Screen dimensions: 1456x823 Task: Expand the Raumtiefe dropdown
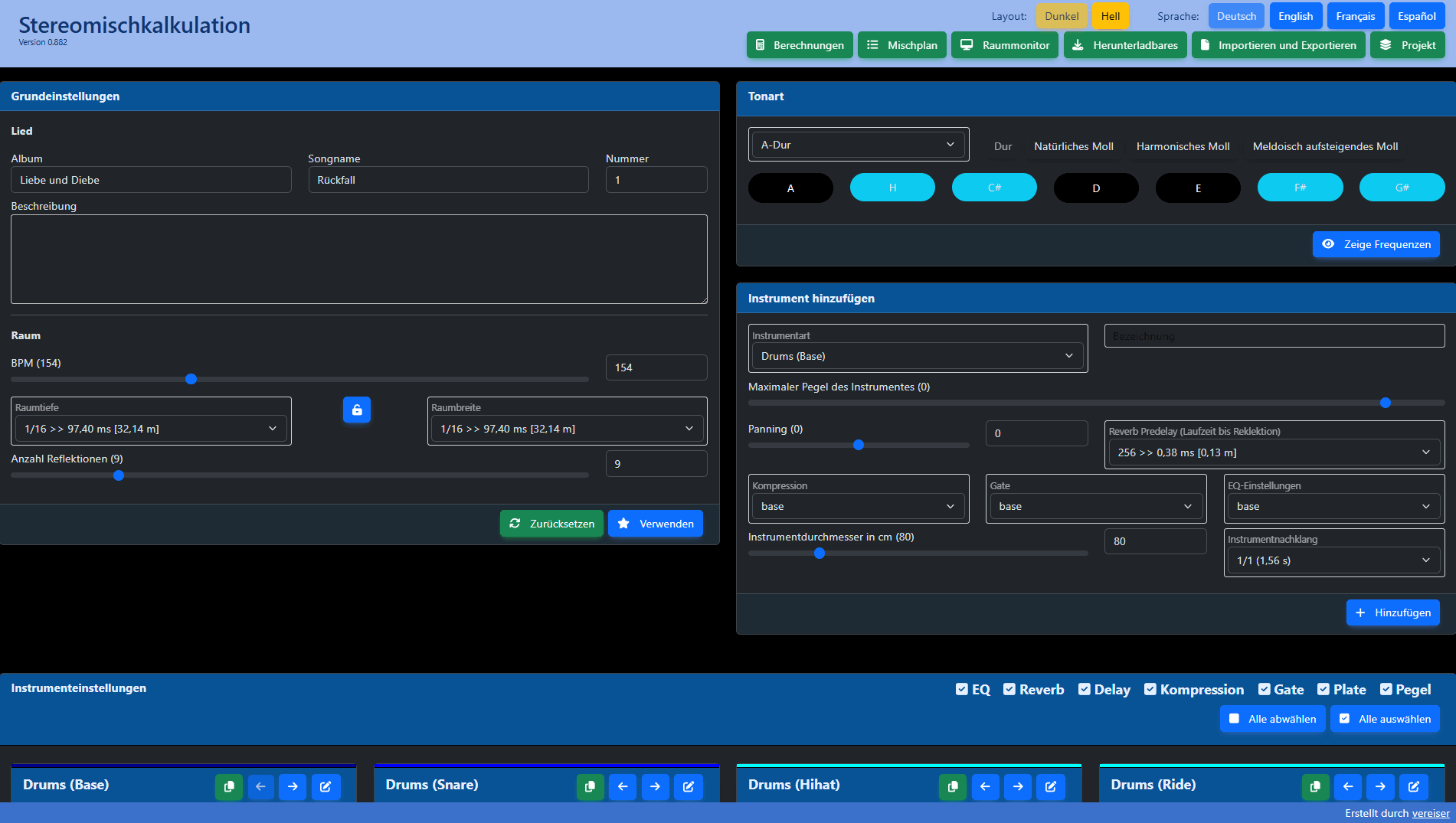click(x=151, y=429)
